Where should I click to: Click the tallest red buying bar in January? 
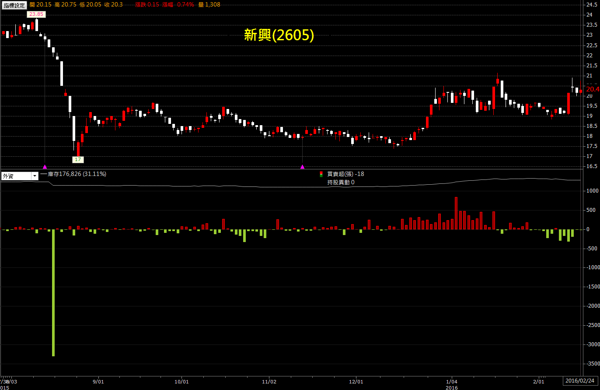[x=456, y=213]
